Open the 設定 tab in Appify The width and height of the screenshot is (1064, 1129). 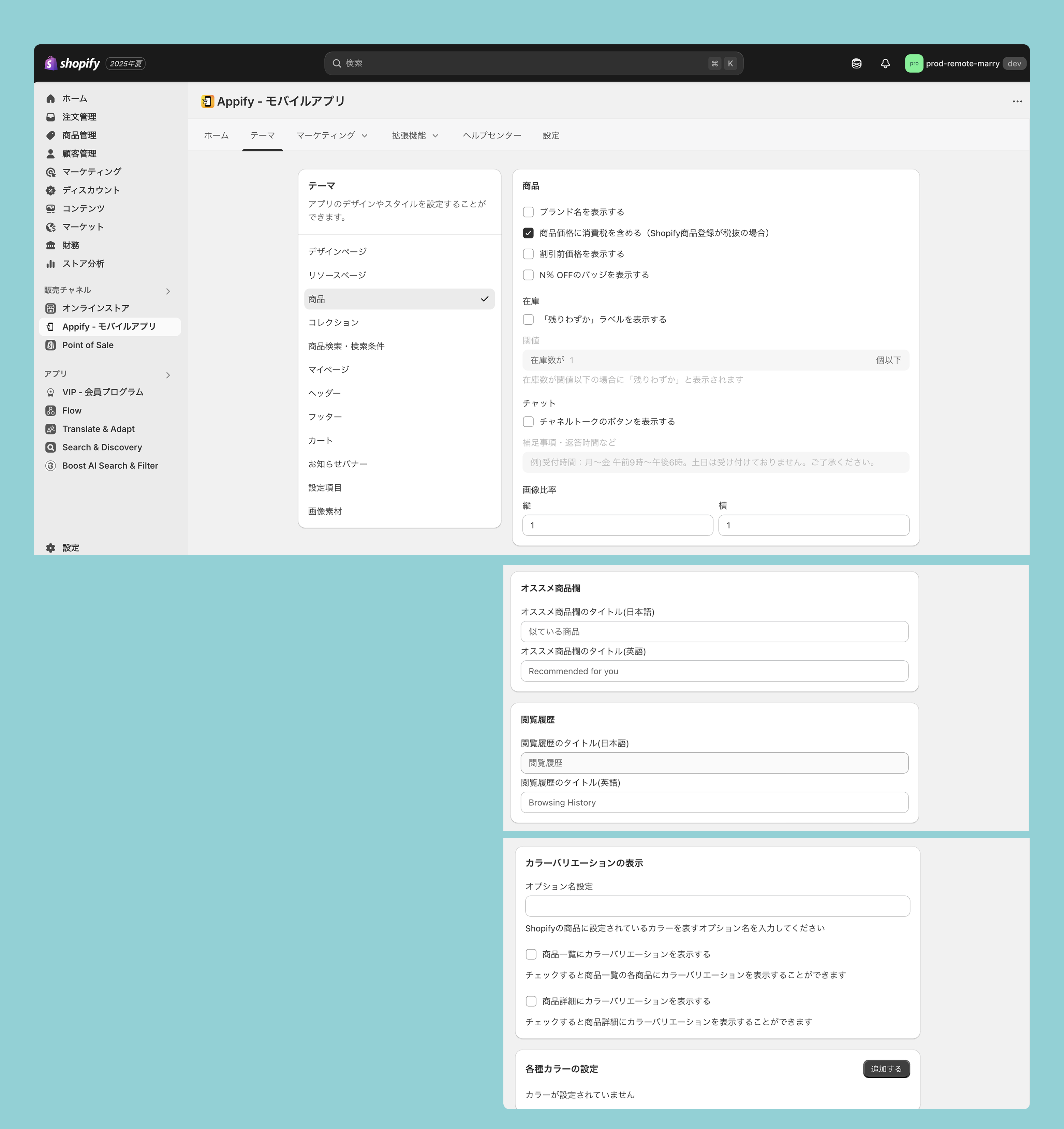tap(551, 136)
